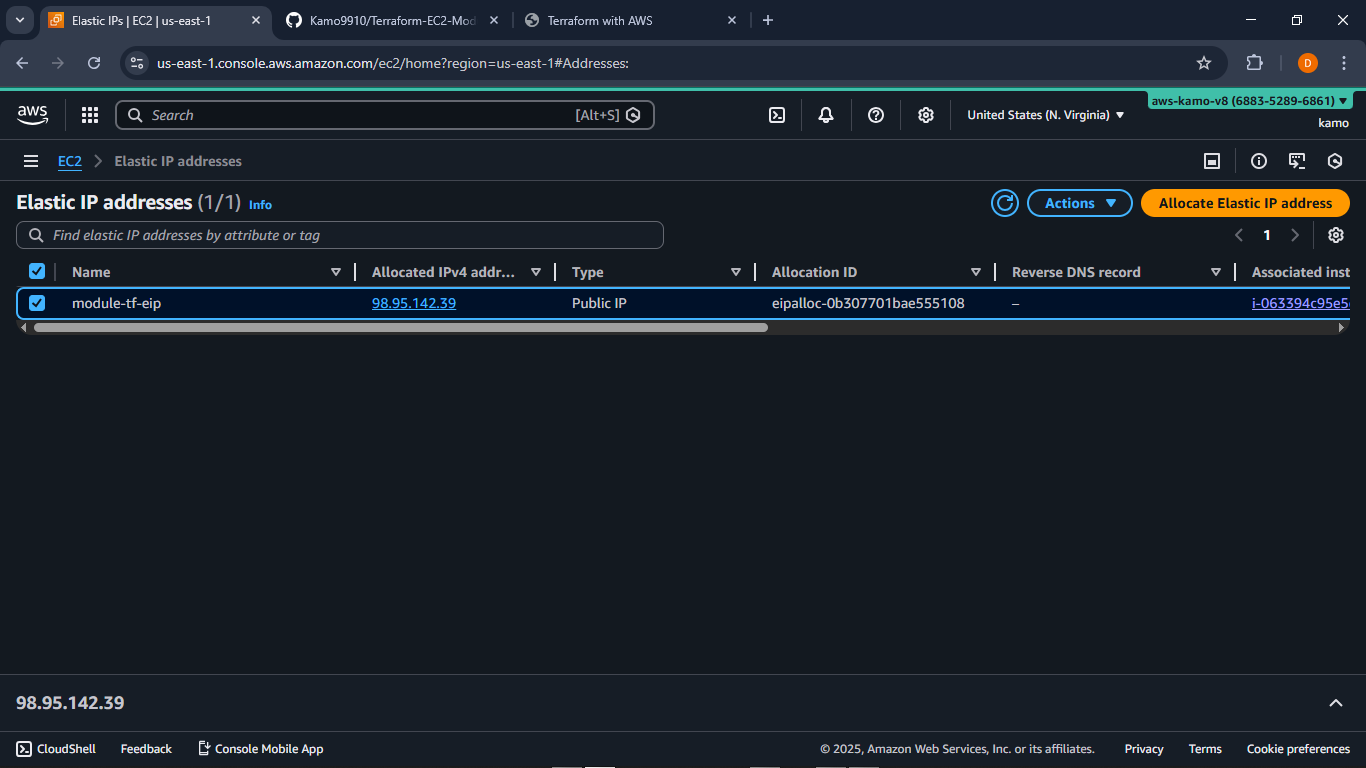
Task: Toggle the bookmark star in the address bar
Action: [1204, 62]
